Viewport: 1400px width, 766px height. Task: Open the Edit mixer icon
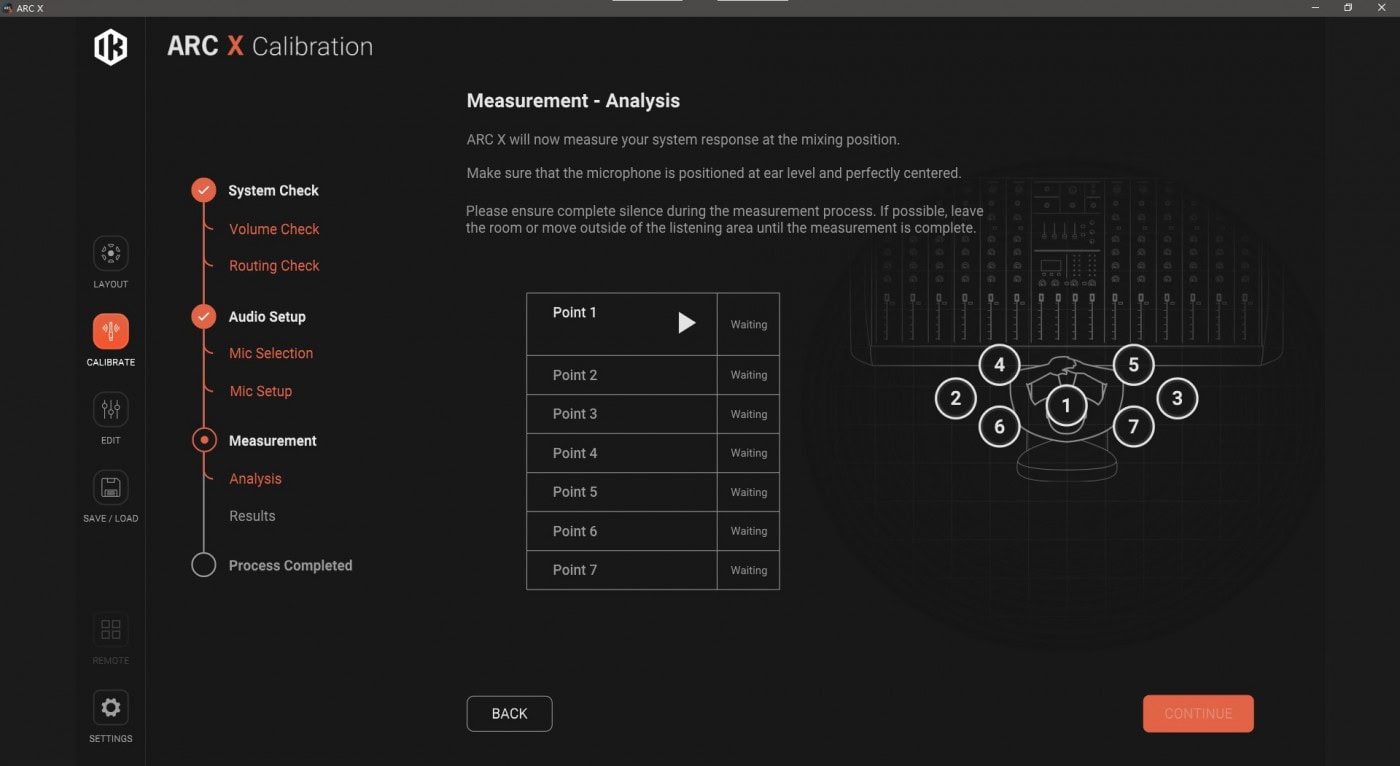(110, 409)
